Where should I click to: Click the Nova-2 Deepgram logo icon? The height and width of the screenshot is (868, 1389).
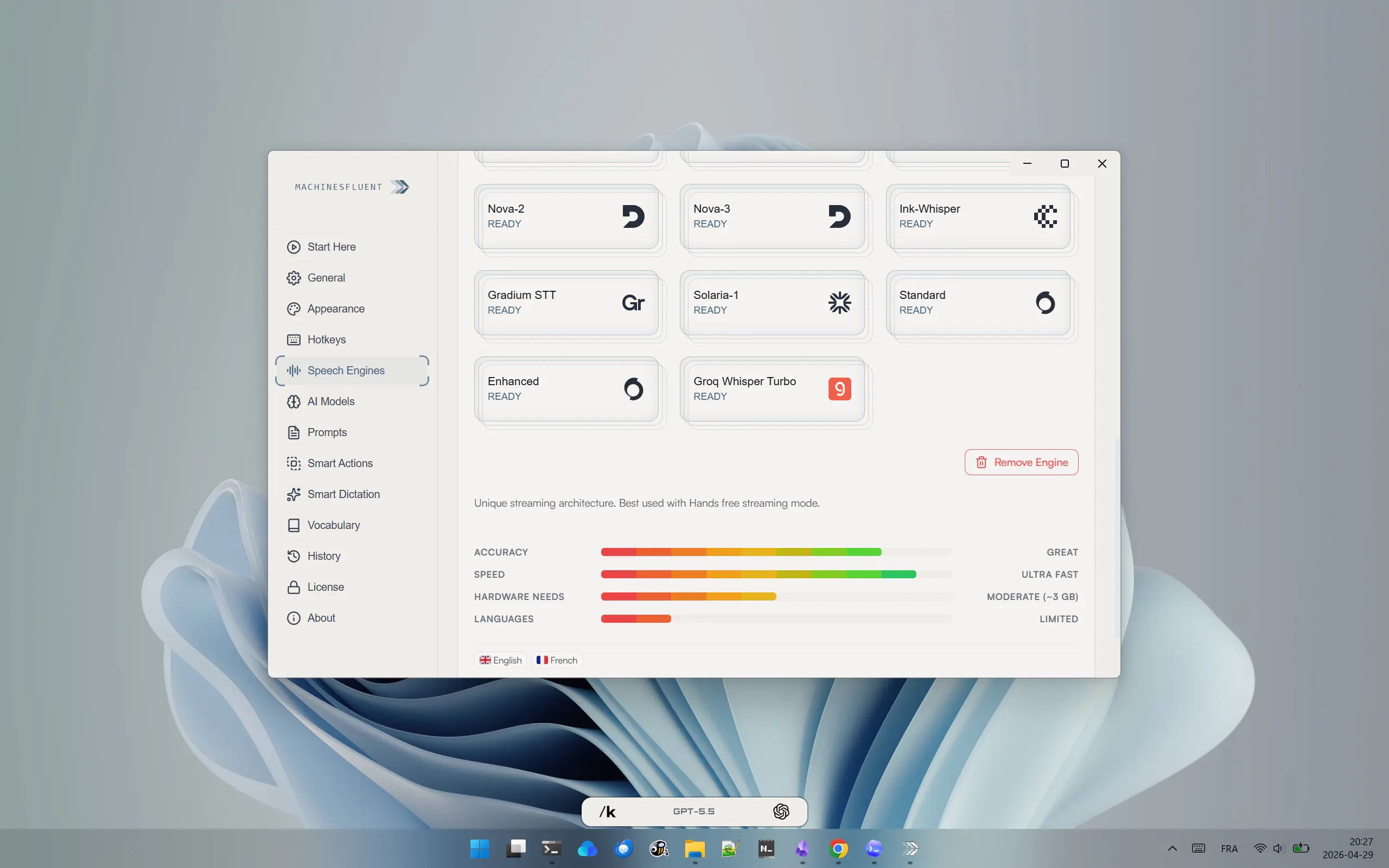(633, 216)
